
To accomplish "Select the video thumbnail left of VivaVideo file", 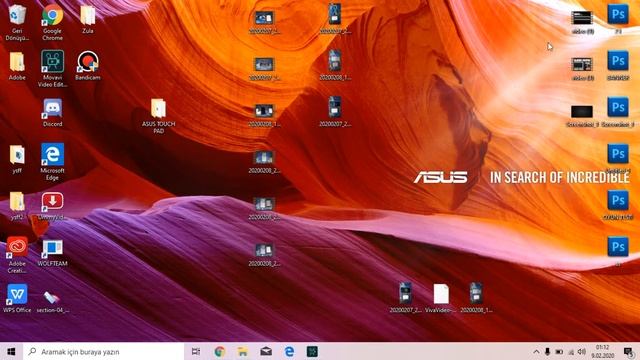I will 405,293.
